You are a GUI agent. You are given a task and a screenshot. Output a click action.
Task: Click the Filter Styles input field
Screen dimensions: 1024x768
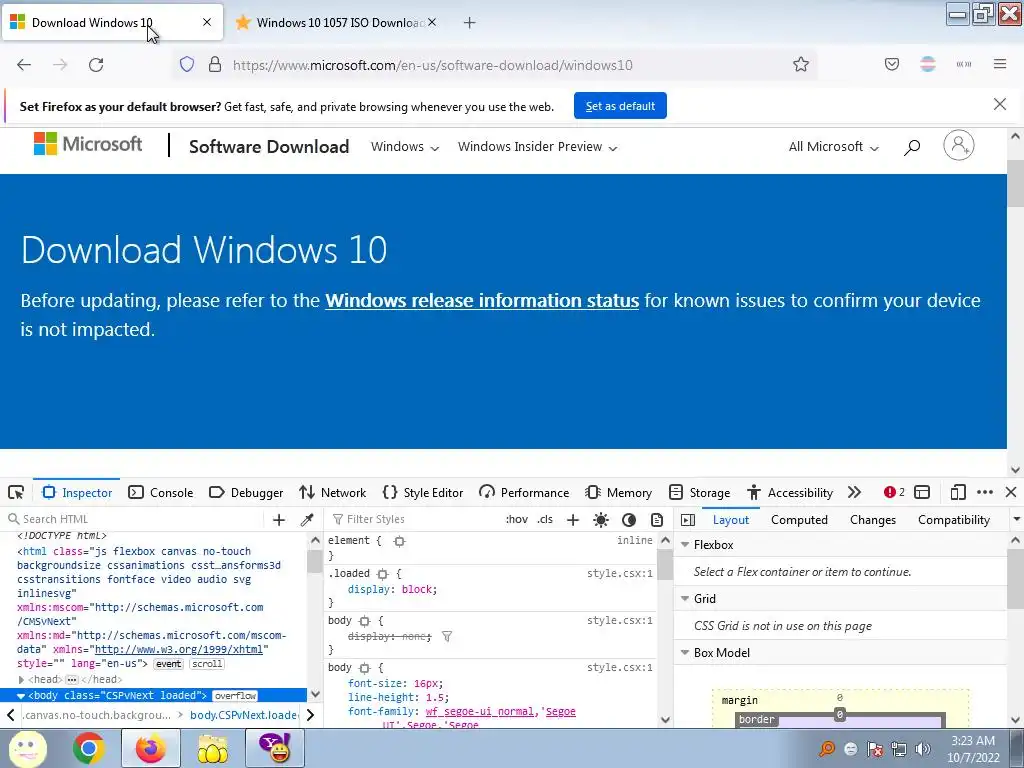(411, 519)
